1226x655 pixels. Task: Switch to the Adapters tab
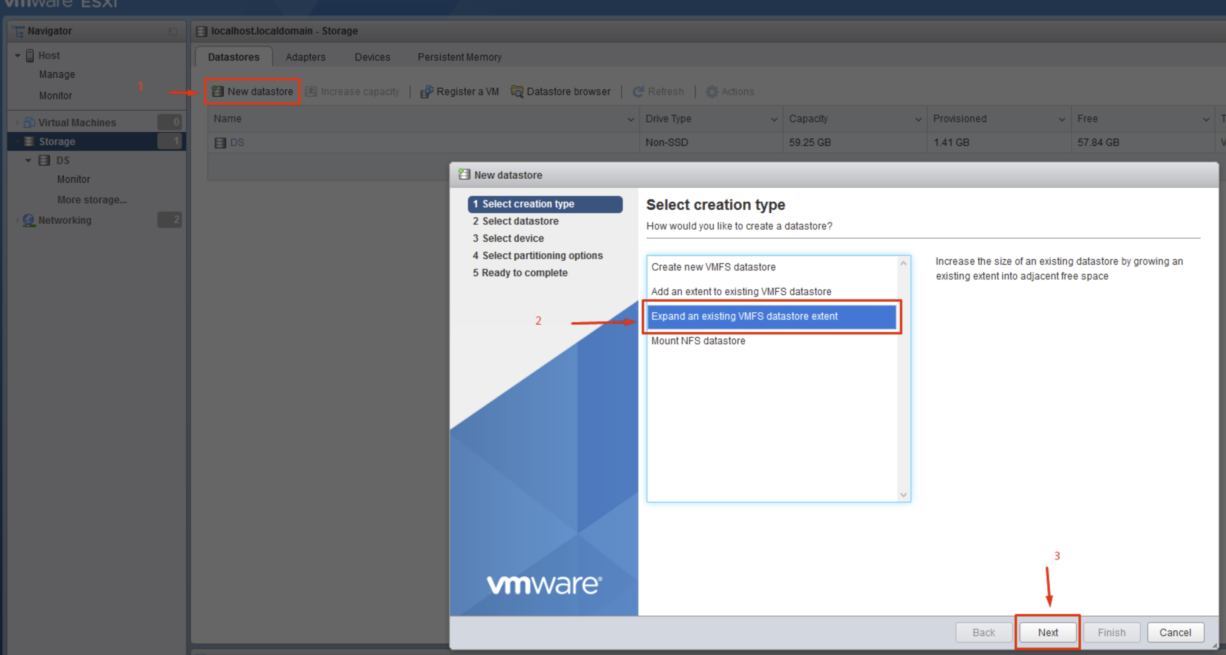pos(305,57)
